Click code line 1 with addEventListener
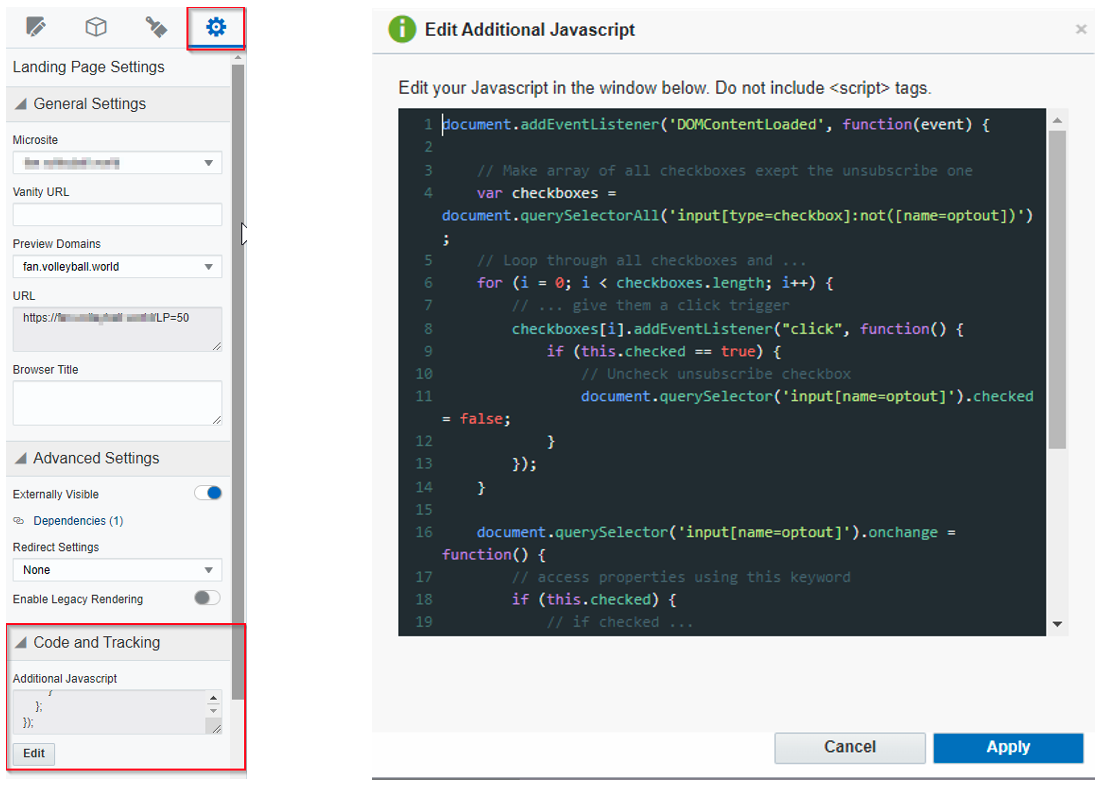 pyautogui.click(x=715, y=124)
